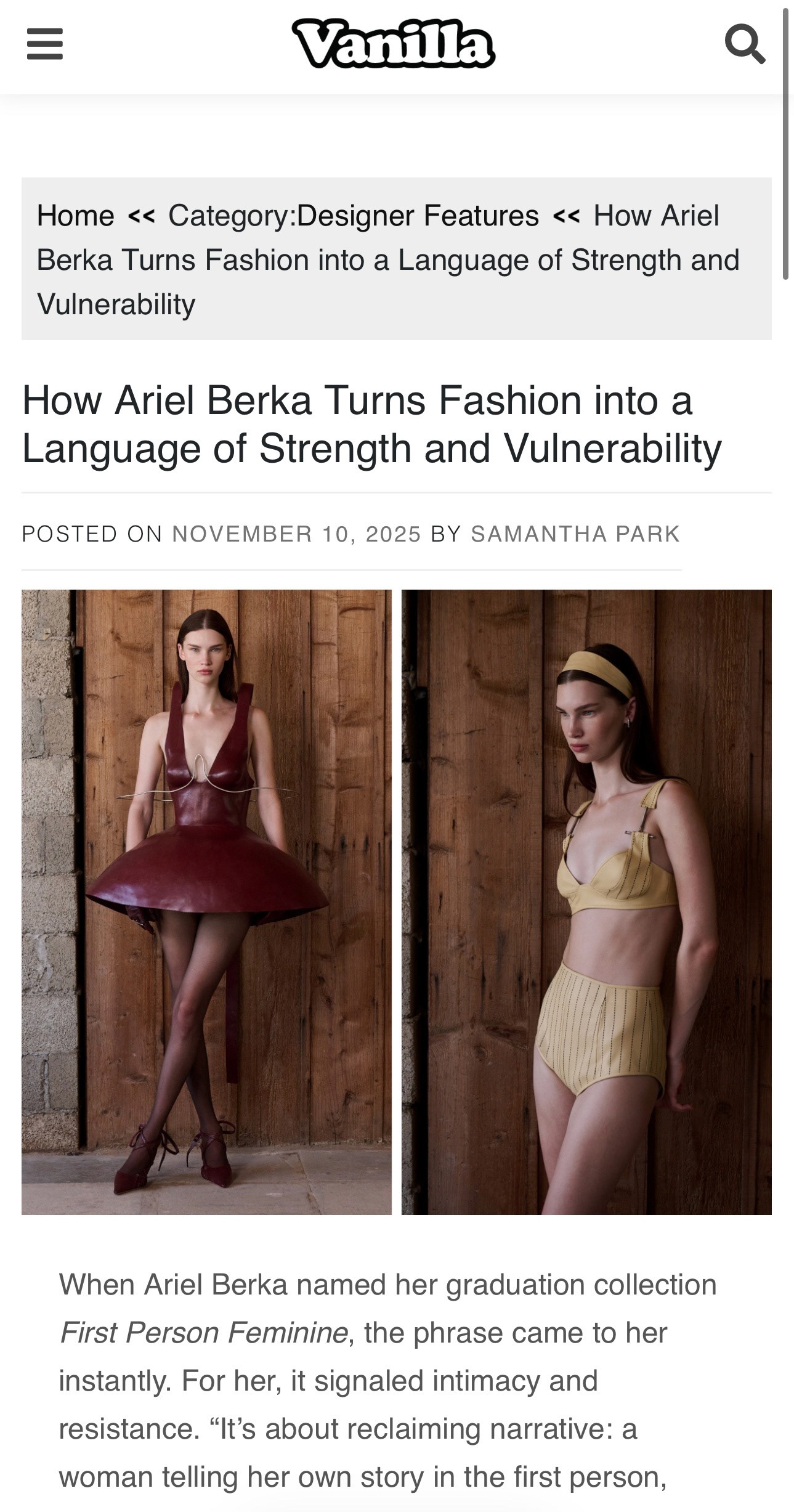Click the last visible paragraph line

pyautogui.click(x=363, y=1477)
